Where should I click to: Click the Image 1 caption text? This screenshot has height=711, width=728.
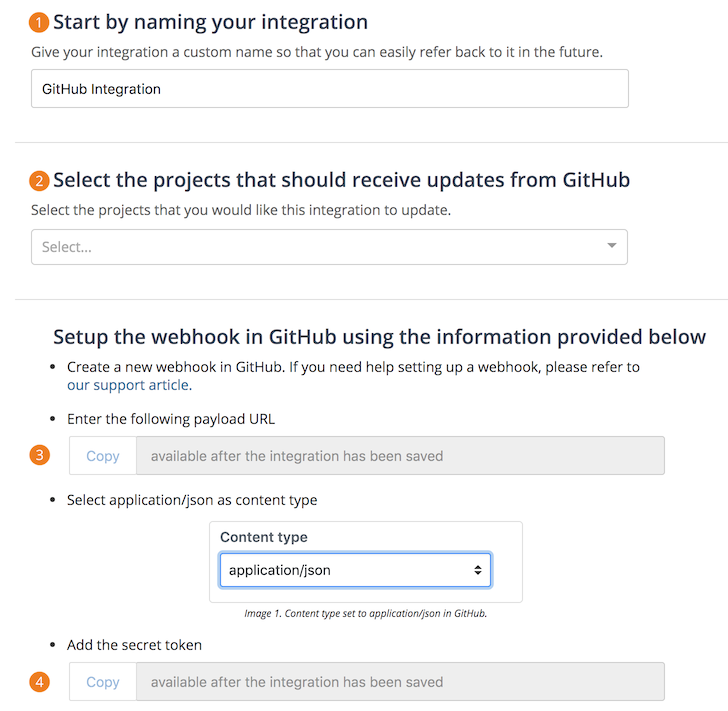(365, 614)
